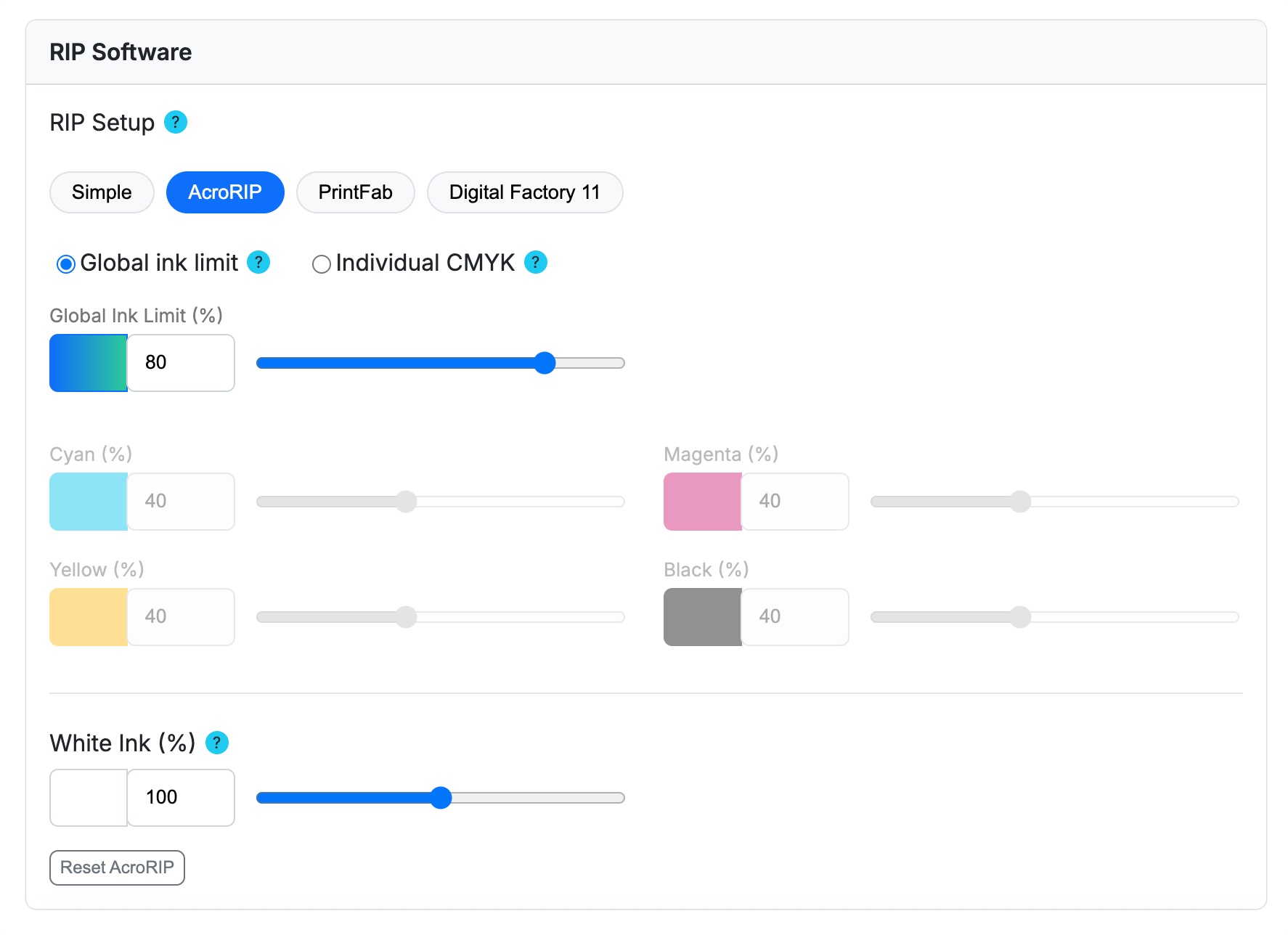Select the Individual CMYK radio button
This screenshot has width=1288, height=935.
tap(322, 264)
